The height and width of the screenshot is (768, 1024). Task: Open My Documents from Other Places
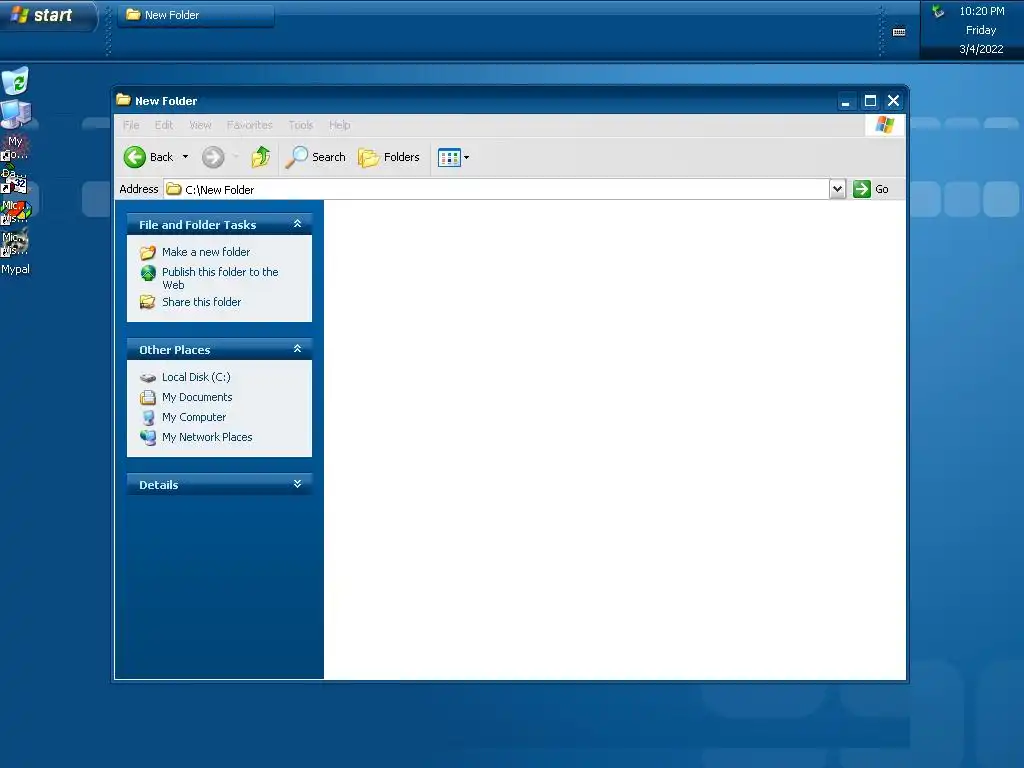tap(197, 397)
